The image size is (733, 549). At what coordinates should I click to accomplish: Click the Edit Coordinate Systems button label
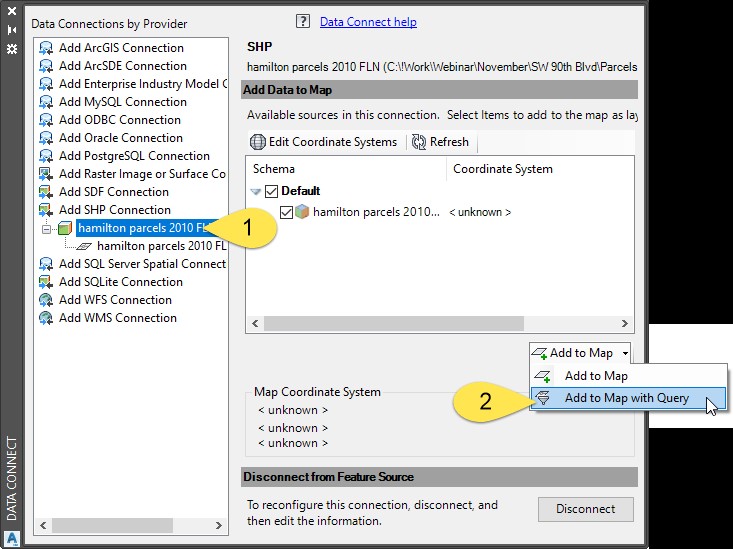(332, 142)
